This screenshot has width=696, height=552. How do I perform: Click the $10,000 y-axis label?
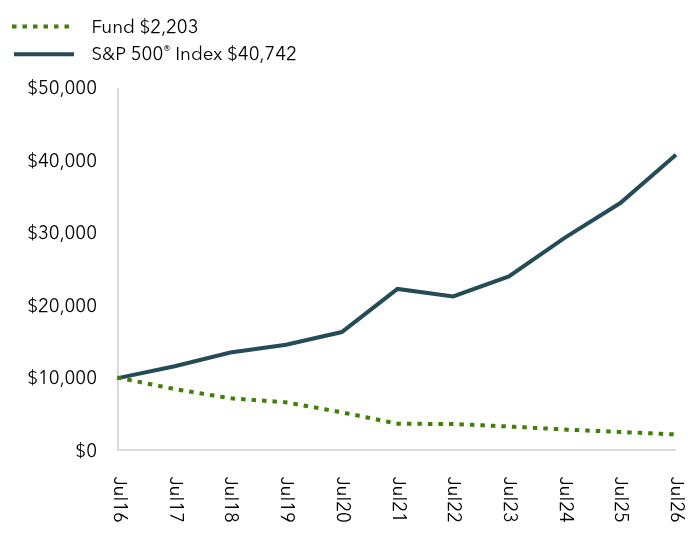[62, 378]
